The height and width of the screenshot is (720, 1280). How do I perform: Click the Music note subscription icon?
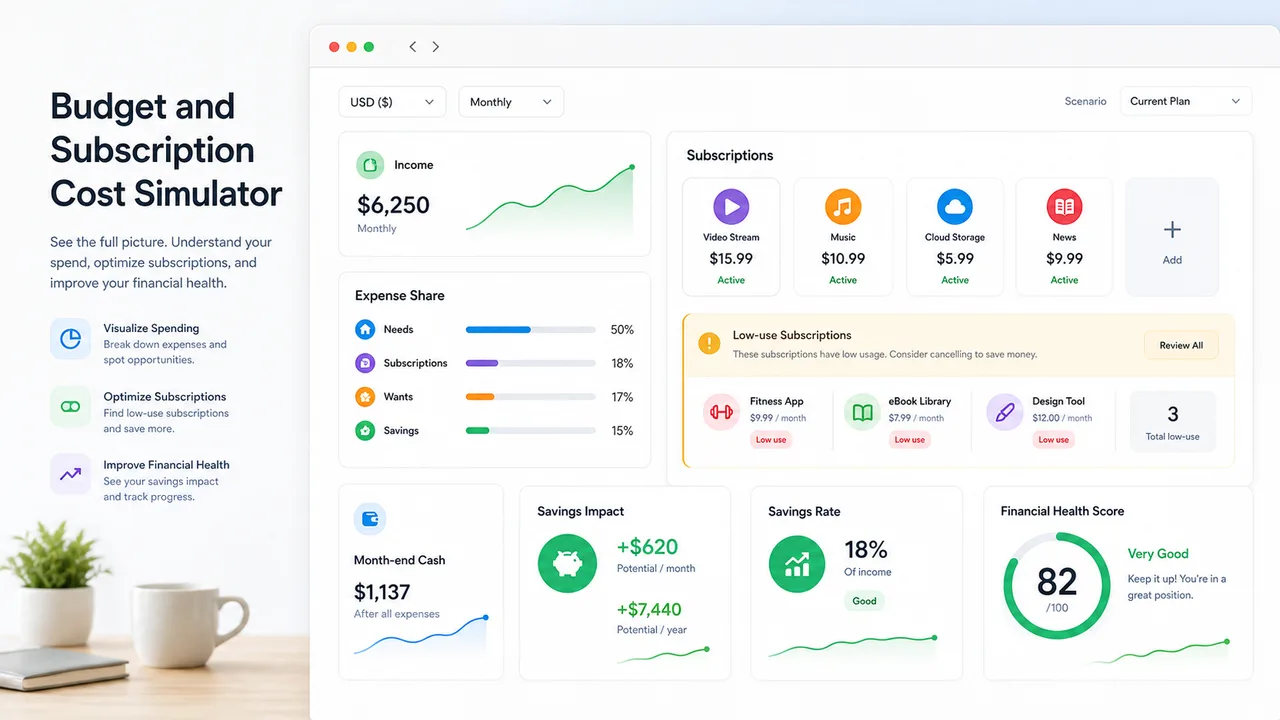tap(843, 207)
